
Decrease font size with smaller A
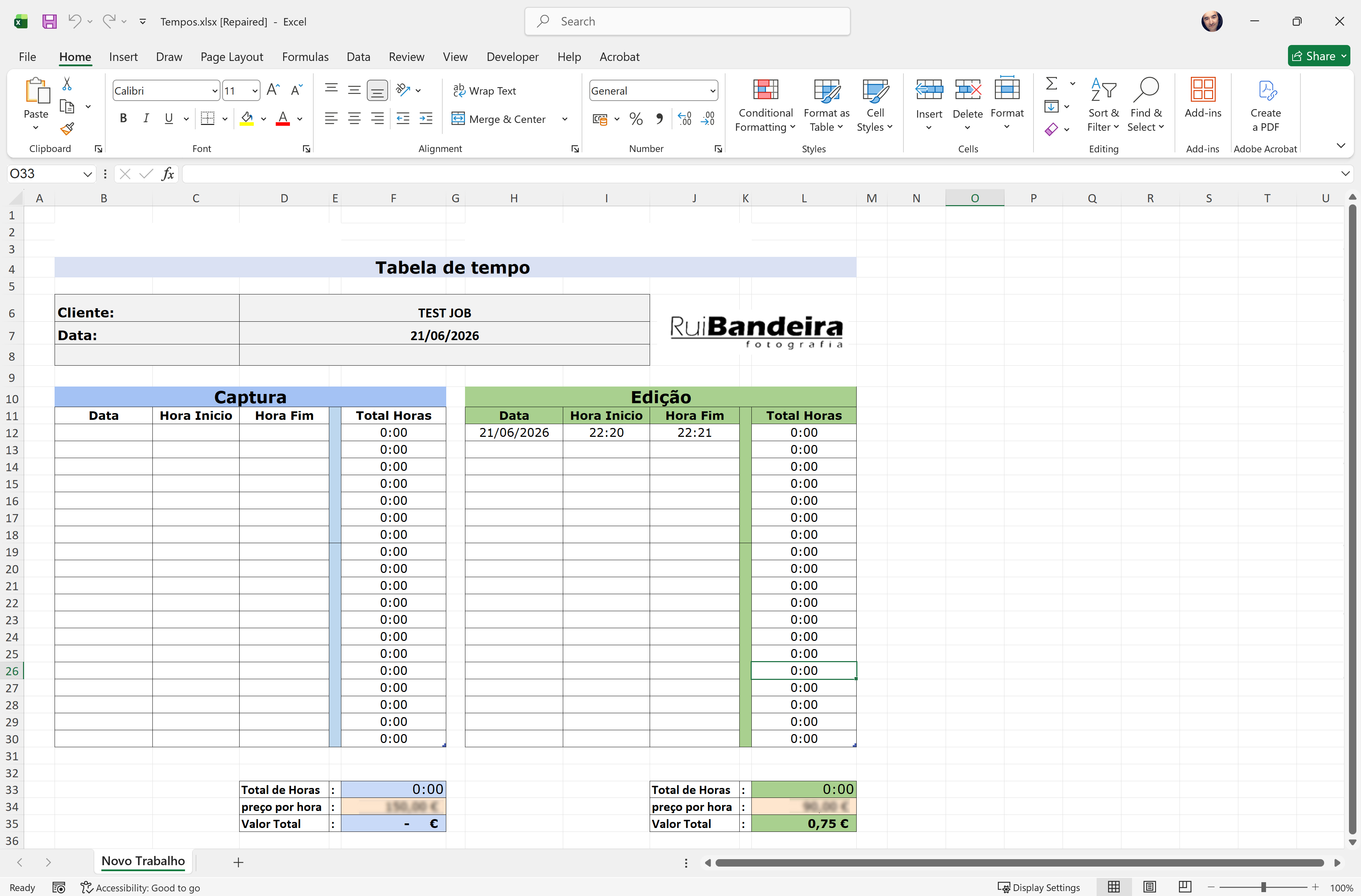[297, 90]
